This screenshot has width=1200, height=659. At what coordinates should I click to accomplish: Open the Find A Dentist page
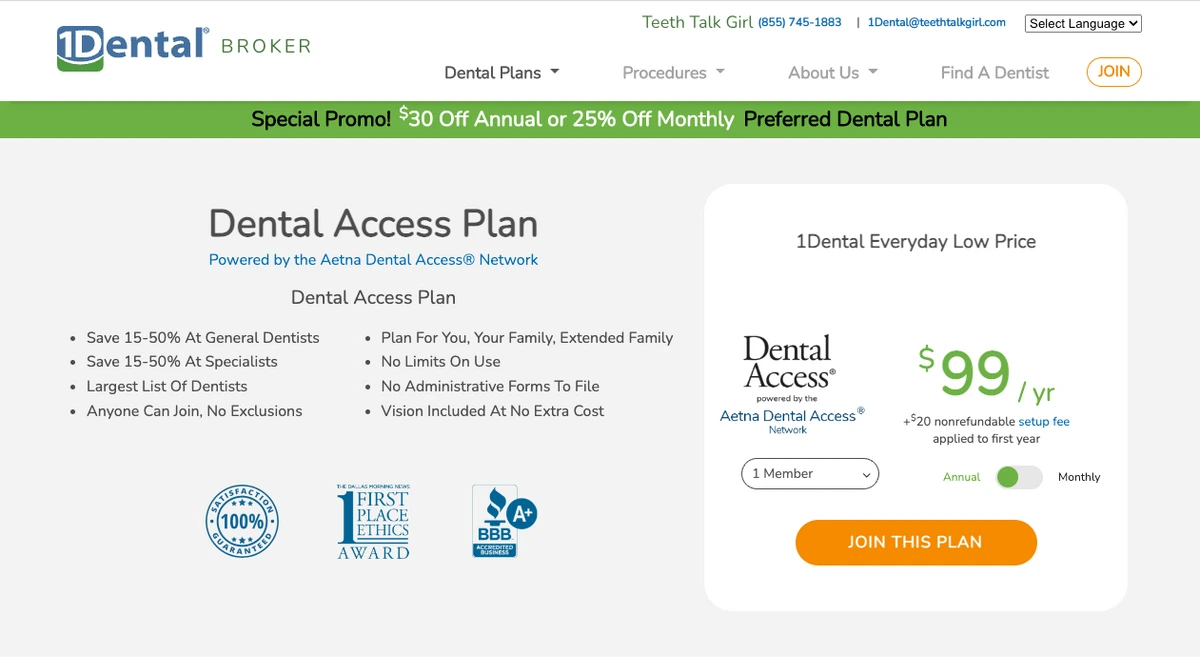(x=995, y=73)
